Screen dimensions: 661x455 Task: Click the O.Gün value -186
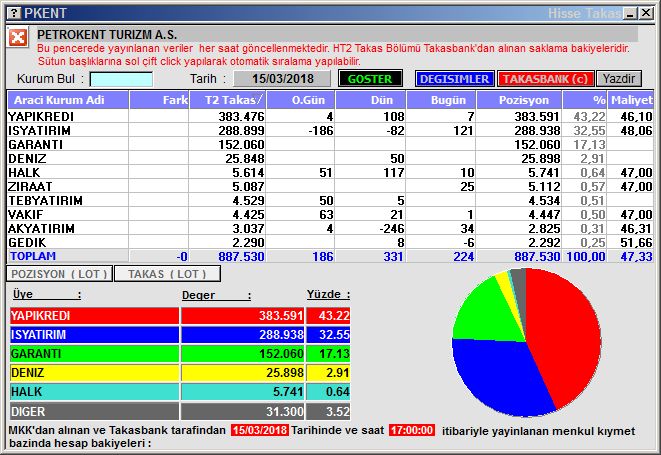320,130
